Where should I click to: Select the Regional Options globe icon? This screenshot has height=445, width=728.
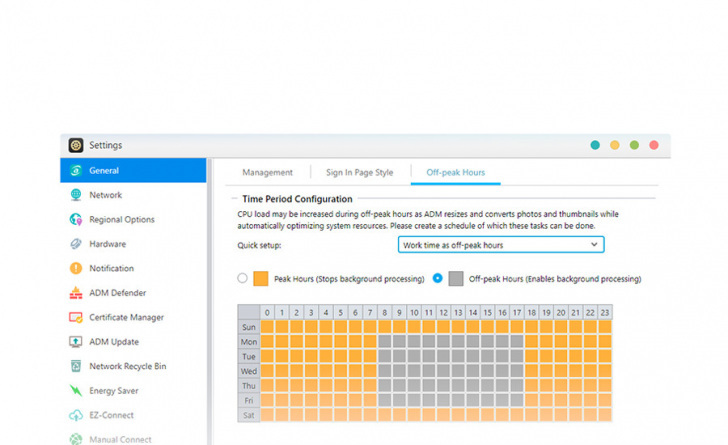76,219
